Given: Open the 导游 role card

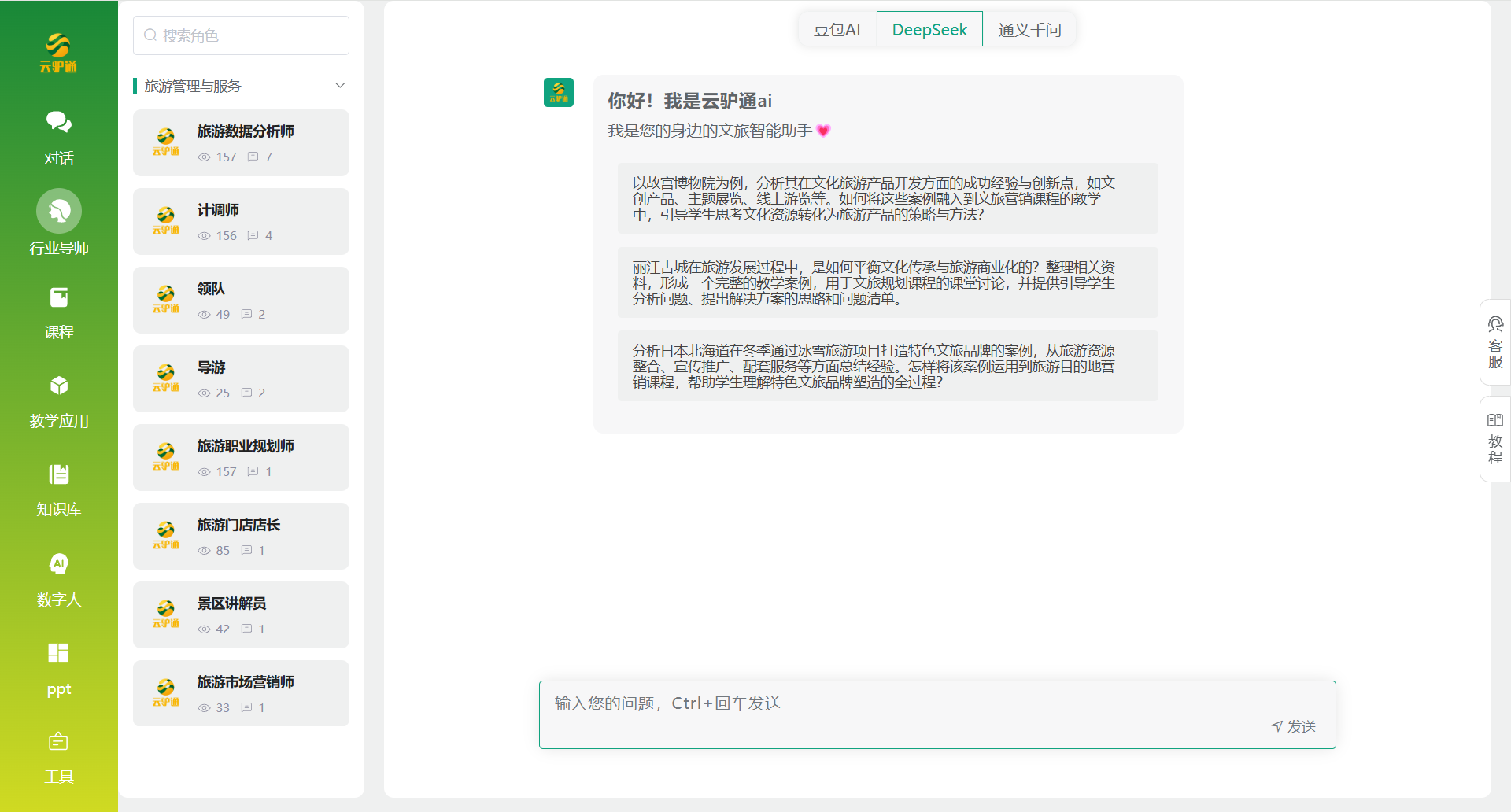Looking at the screenshot, I should (x=241, y=378).
